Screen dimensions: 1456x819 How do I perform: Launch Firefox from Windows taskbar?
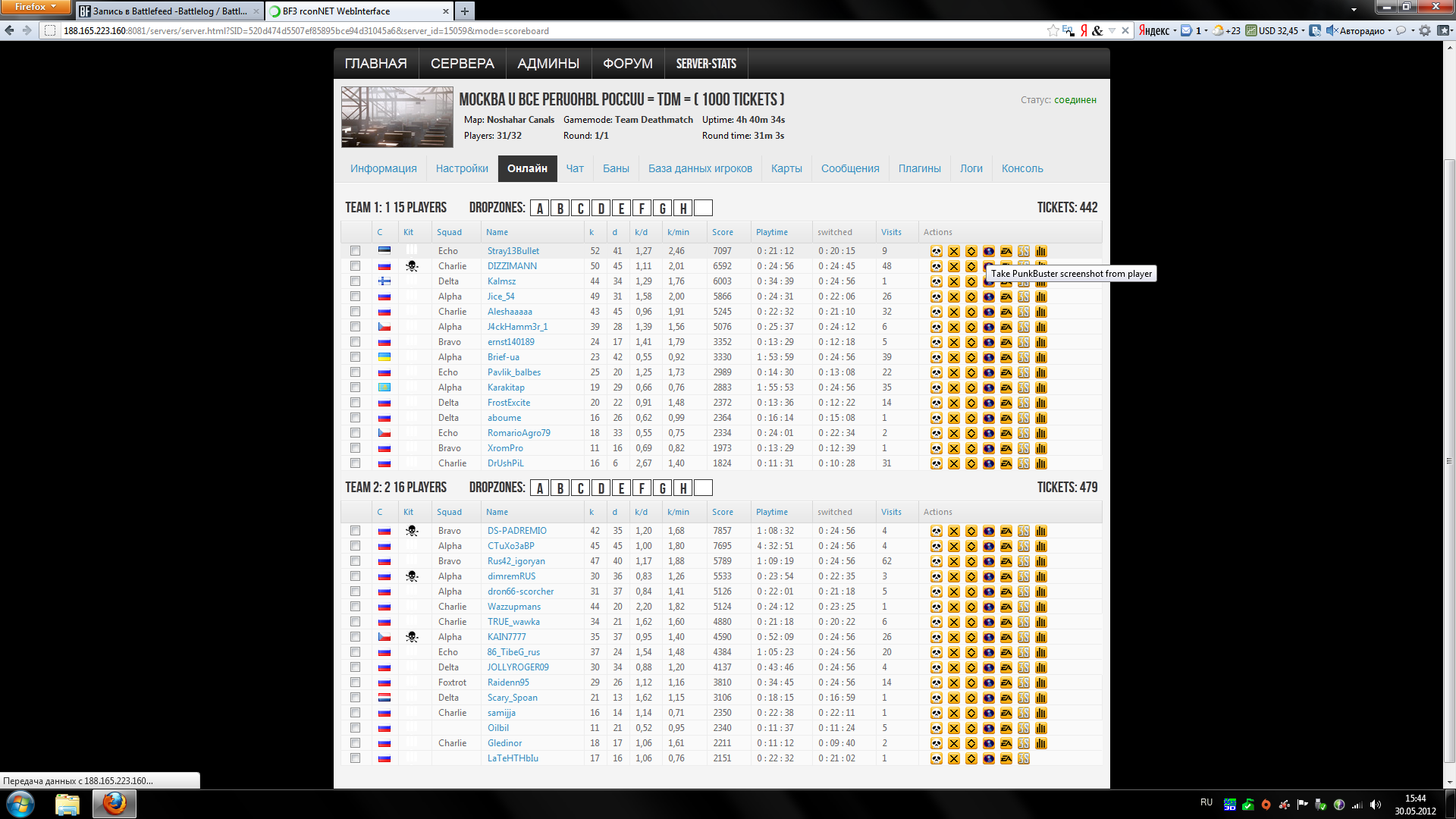pos(115,804)
